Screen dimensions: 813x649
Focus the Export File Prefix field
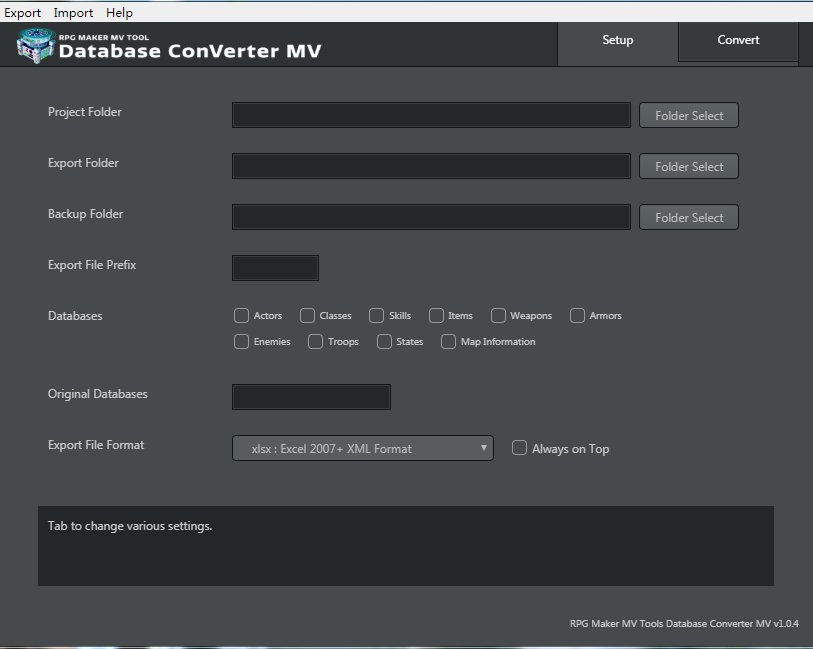(275, 268)
